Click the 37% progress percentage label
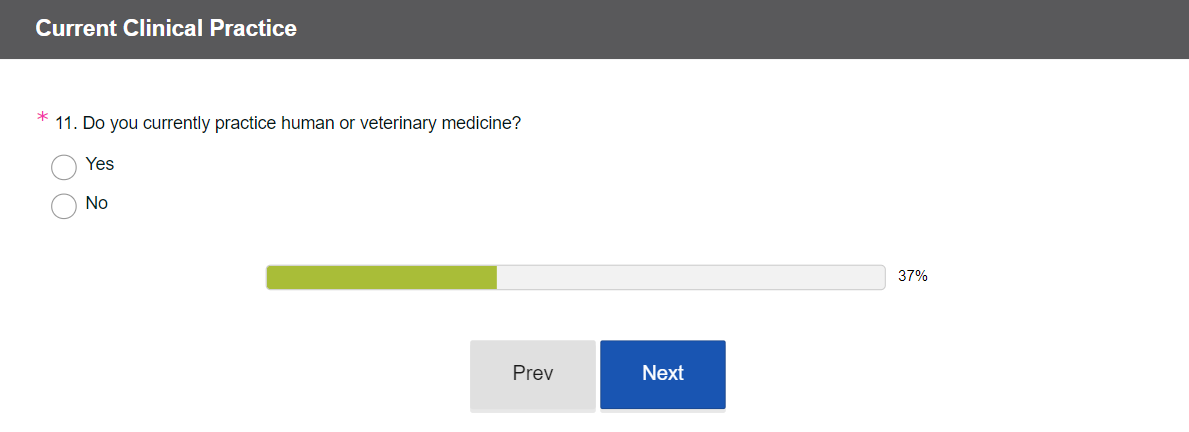Image resolution: width=1189 pixels, height=432 pixels. [912, 277]
